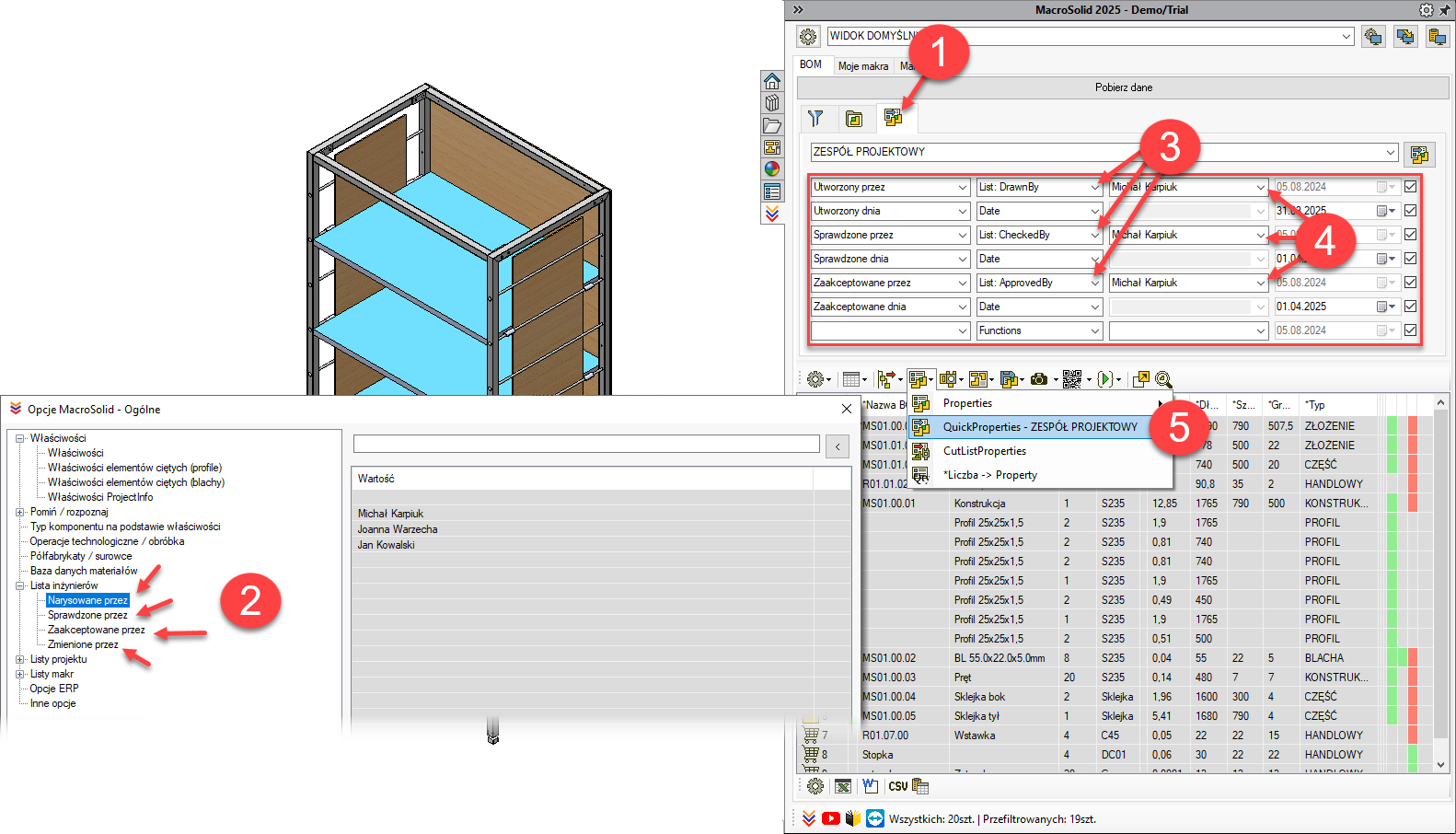Click the magnifier search icon in BOM toolbar
Image resolution: width=1456 pixels, height=834 pixels.
pyautogui.click(x=1163, y=379)
